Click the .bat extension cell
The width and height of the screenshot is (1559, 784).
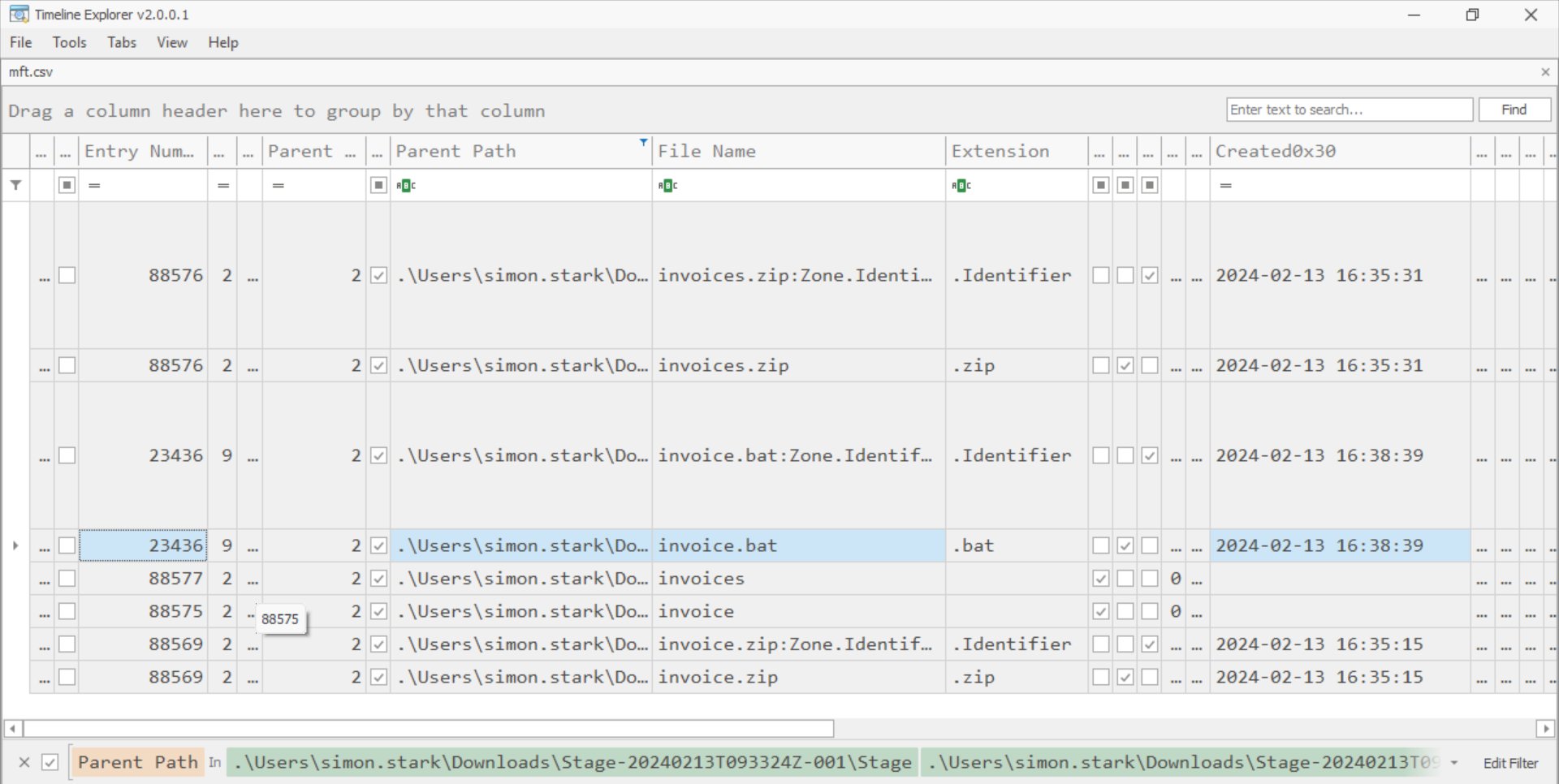1017,545
